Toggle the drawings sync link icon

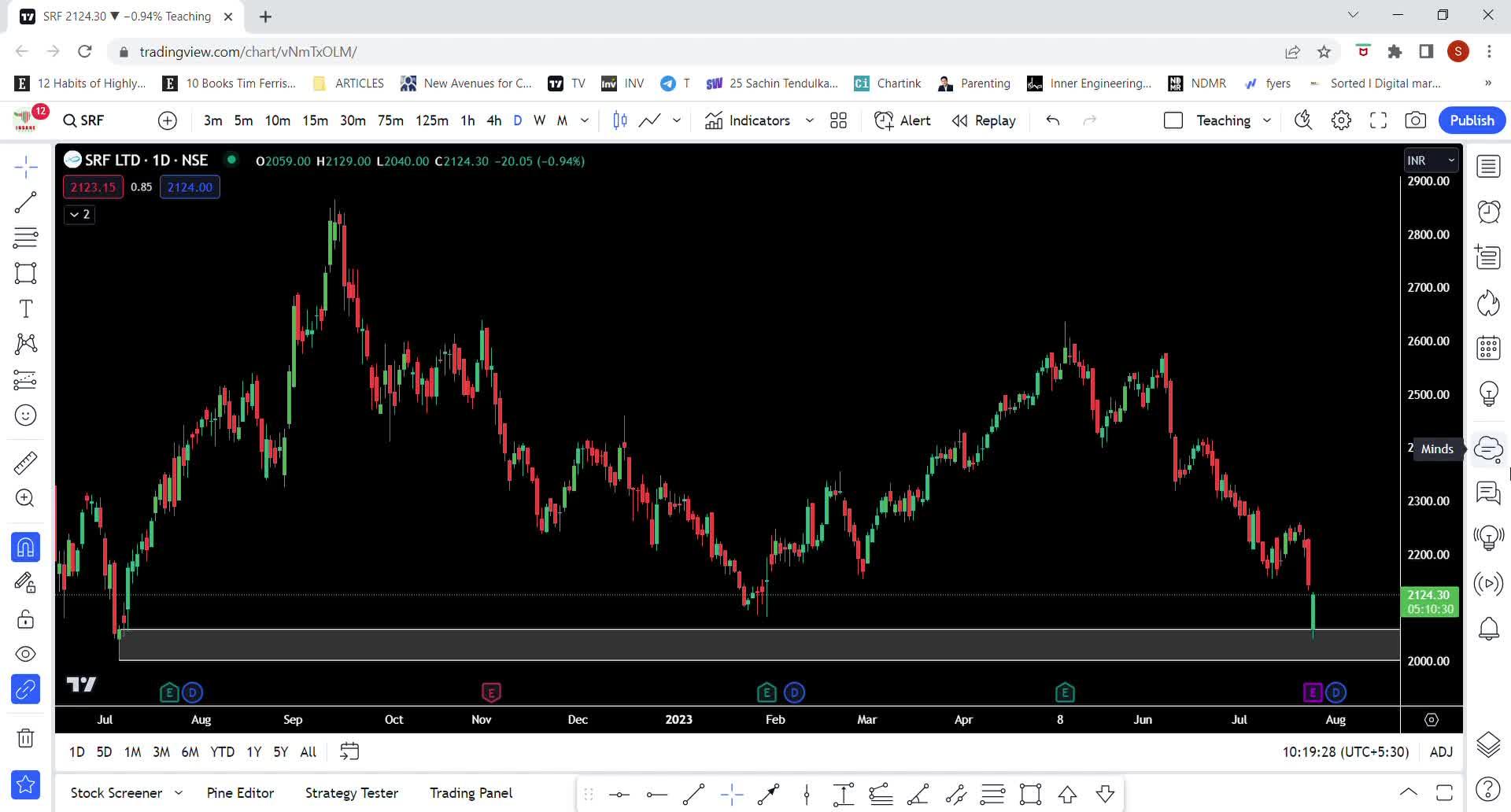tap(26, 690)
